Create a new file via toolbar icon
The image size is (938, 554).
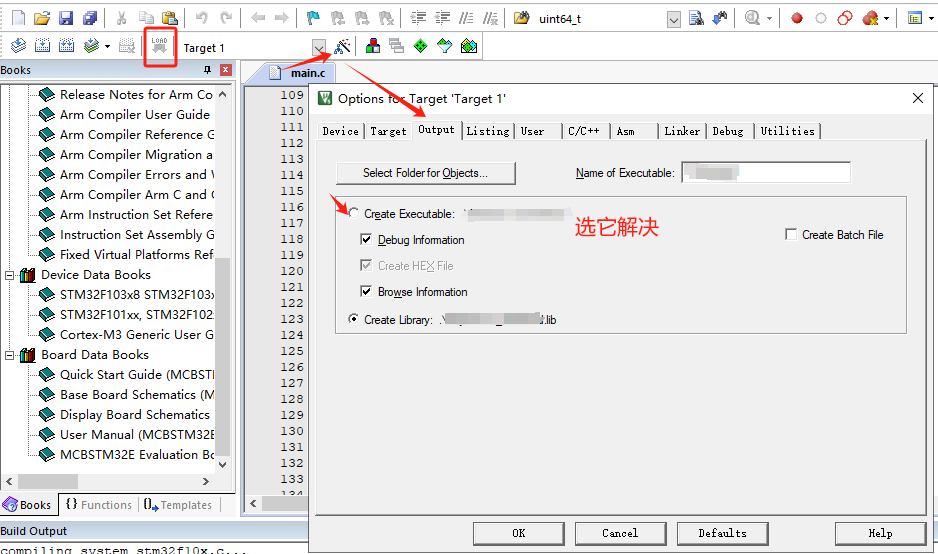(19, 19)
